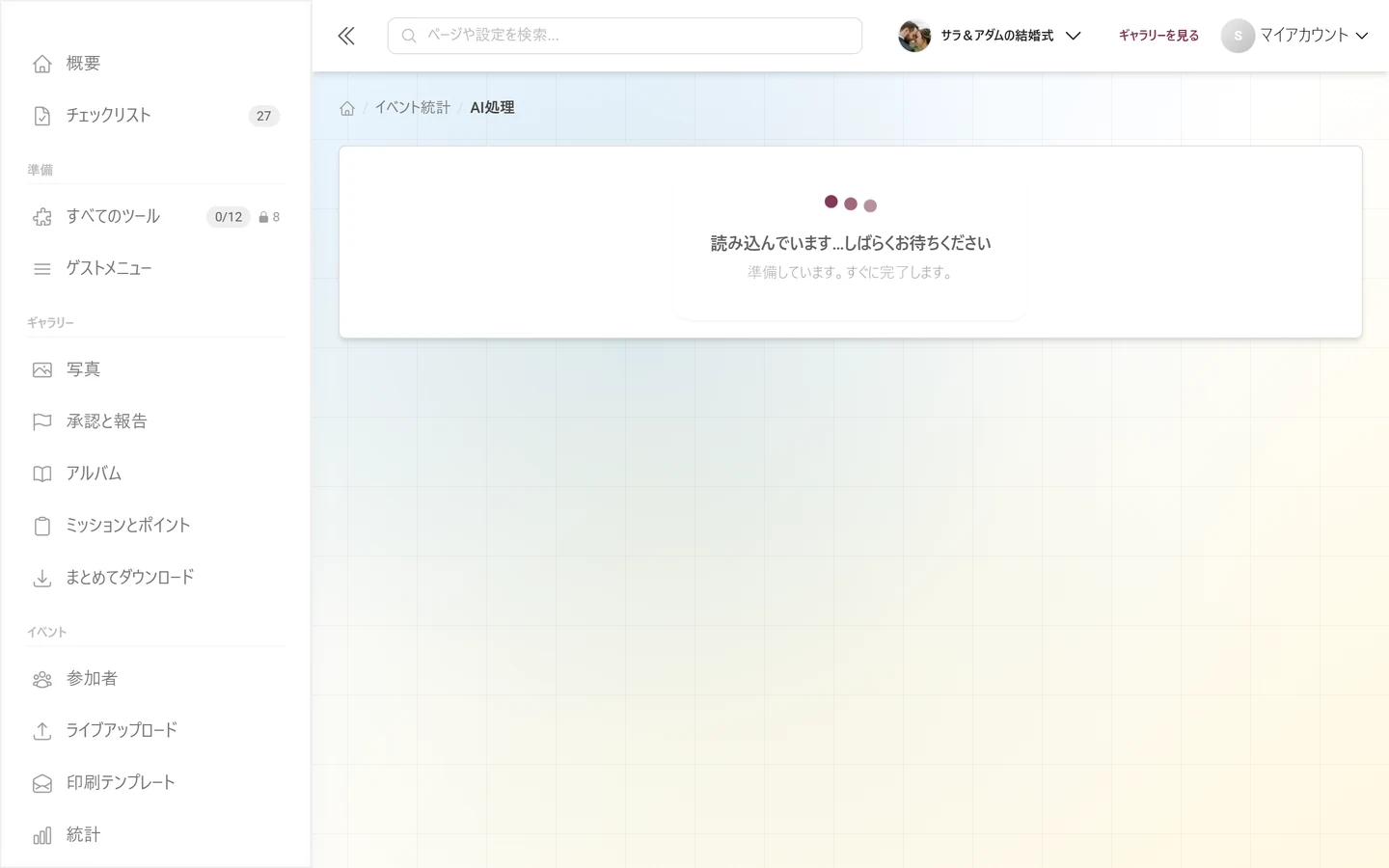
Task: Expand the サラ＆アダムの結婚式 event dropdown
Action: tap(991, 36)
